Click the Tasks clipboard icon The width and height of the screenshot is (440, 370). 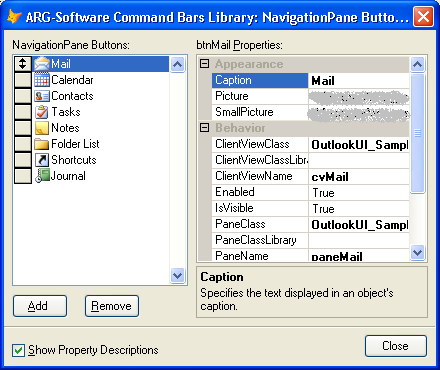click(42, 112)
